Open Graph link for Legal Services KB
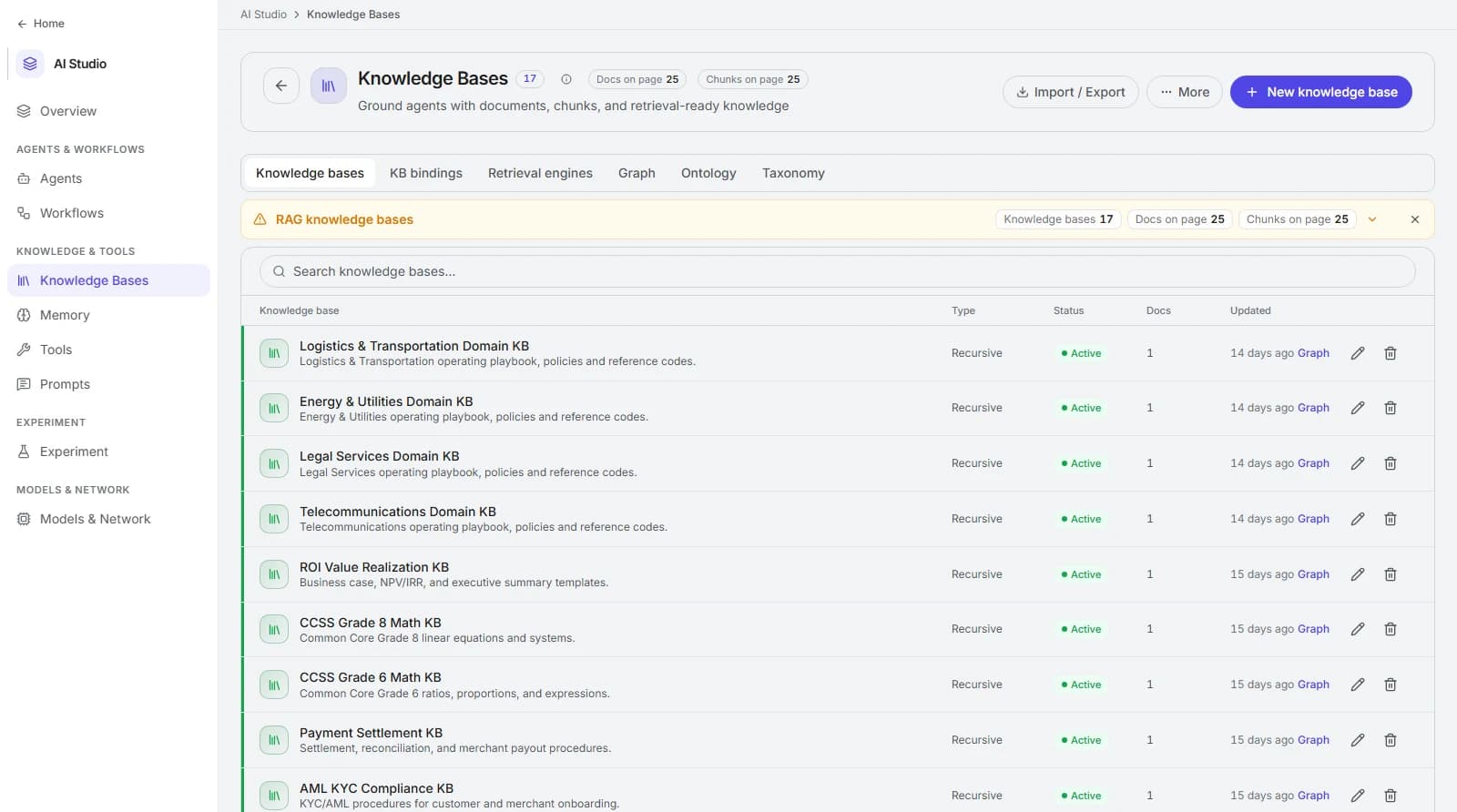 click(1313, 463)
